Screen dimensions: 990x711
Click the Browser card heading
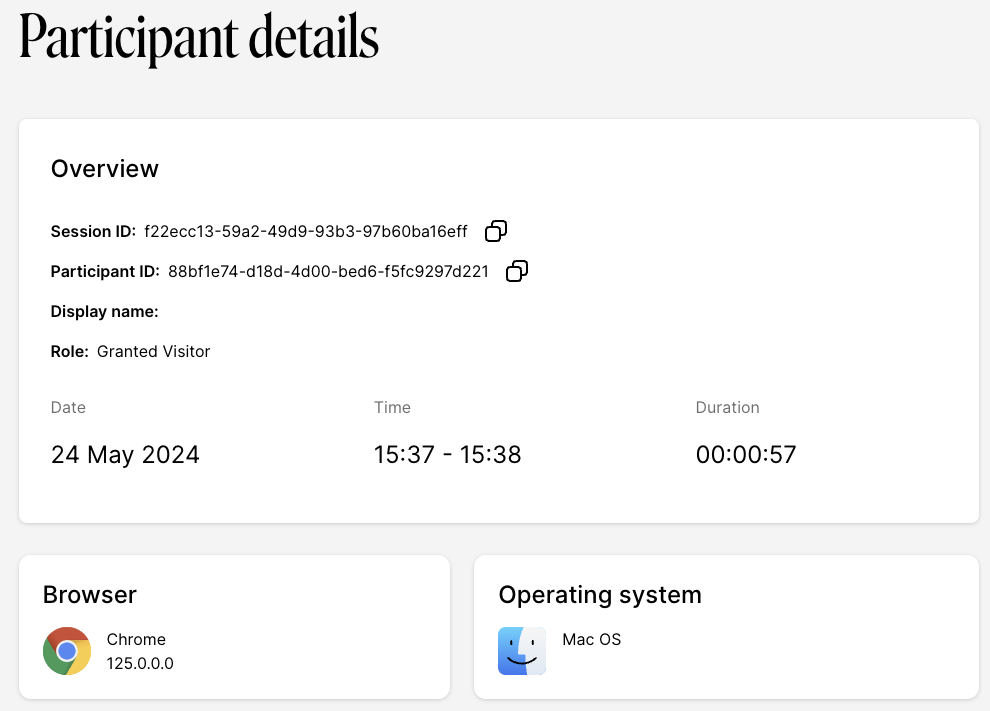[90, 595]
